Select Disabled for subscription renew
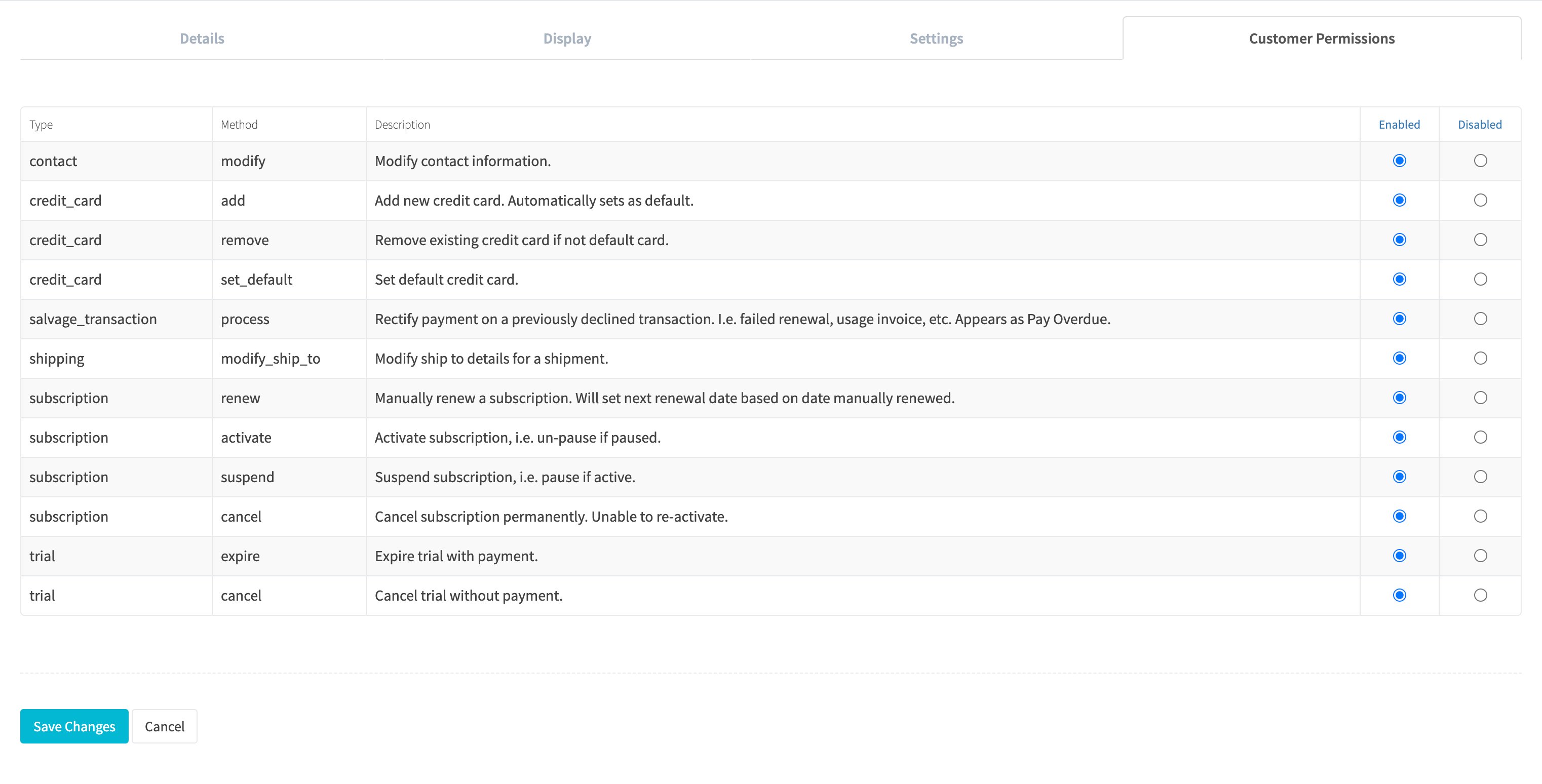Screen dimensions: 1542x784 [1480, 398]
